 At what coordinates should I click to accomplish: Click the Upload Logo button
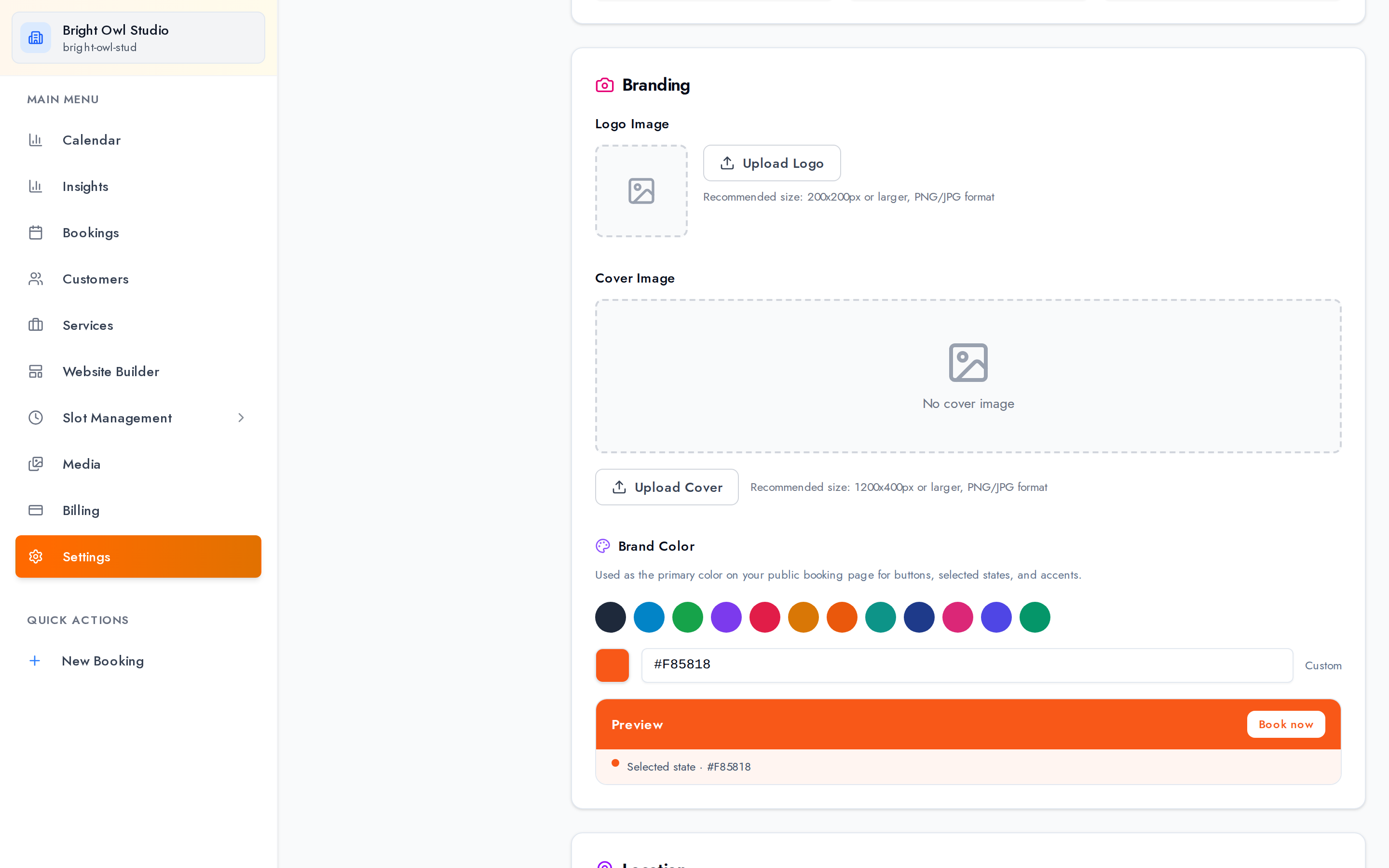pyautogui.click(x=772, y=163)
